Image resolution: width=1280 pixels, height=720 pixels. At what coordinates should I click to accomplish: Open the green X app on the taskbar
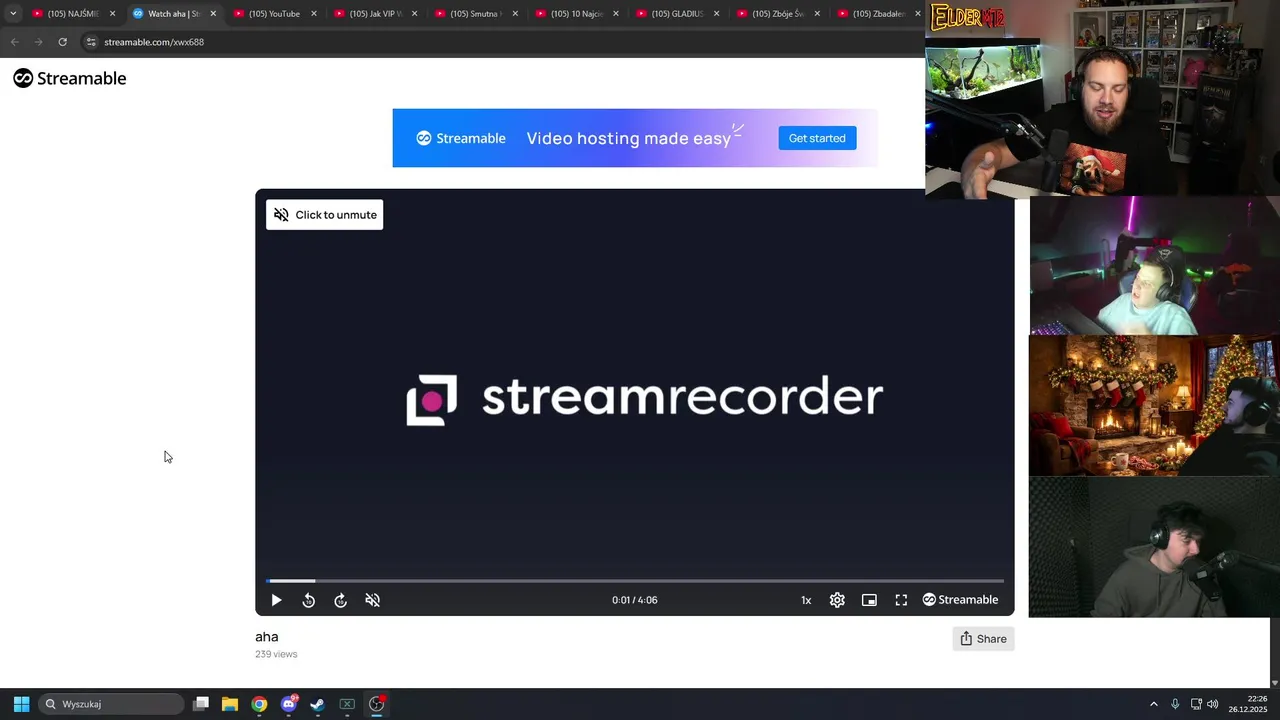pyautogui.click(x=347, y=704)
